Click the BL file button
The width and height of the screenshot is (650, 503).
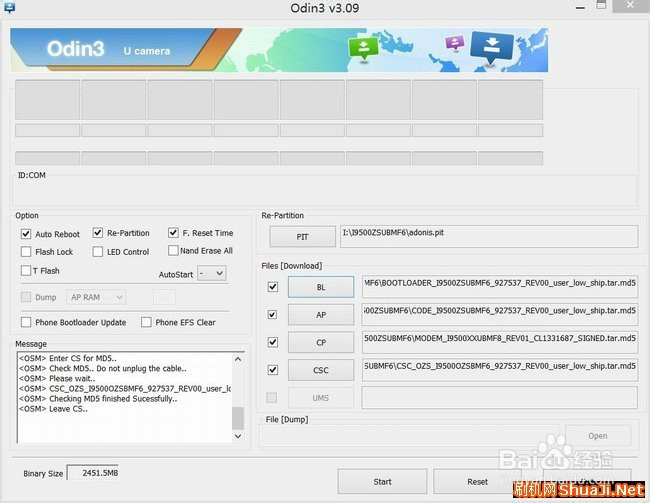pos(321,287)
